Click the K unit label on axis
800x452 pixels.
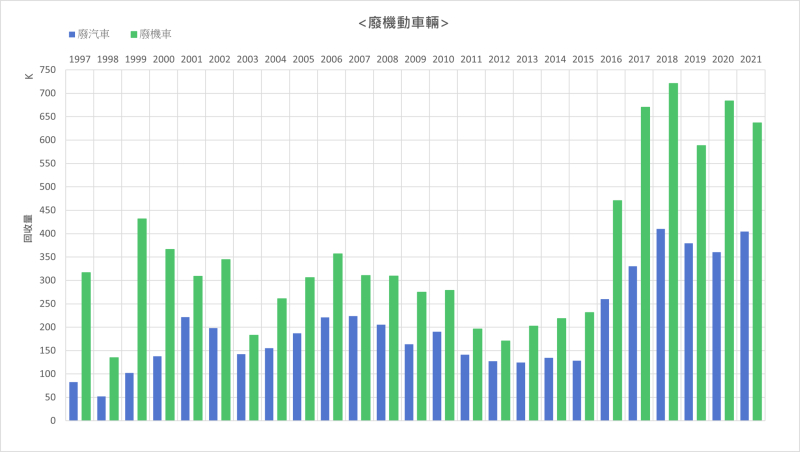click(29, 76)
